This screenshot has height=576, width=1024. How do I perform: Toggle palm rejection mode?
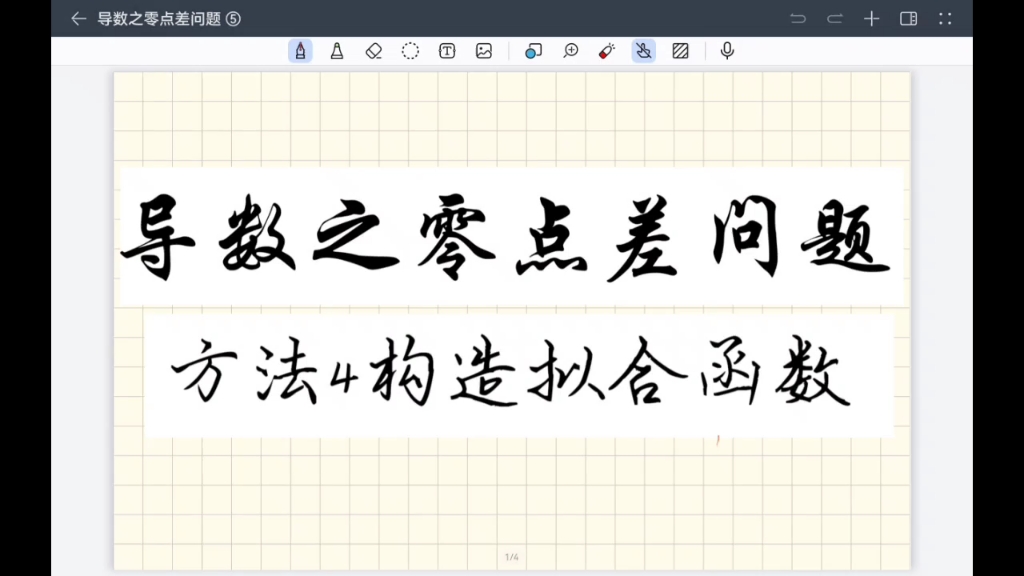[643, 50]
